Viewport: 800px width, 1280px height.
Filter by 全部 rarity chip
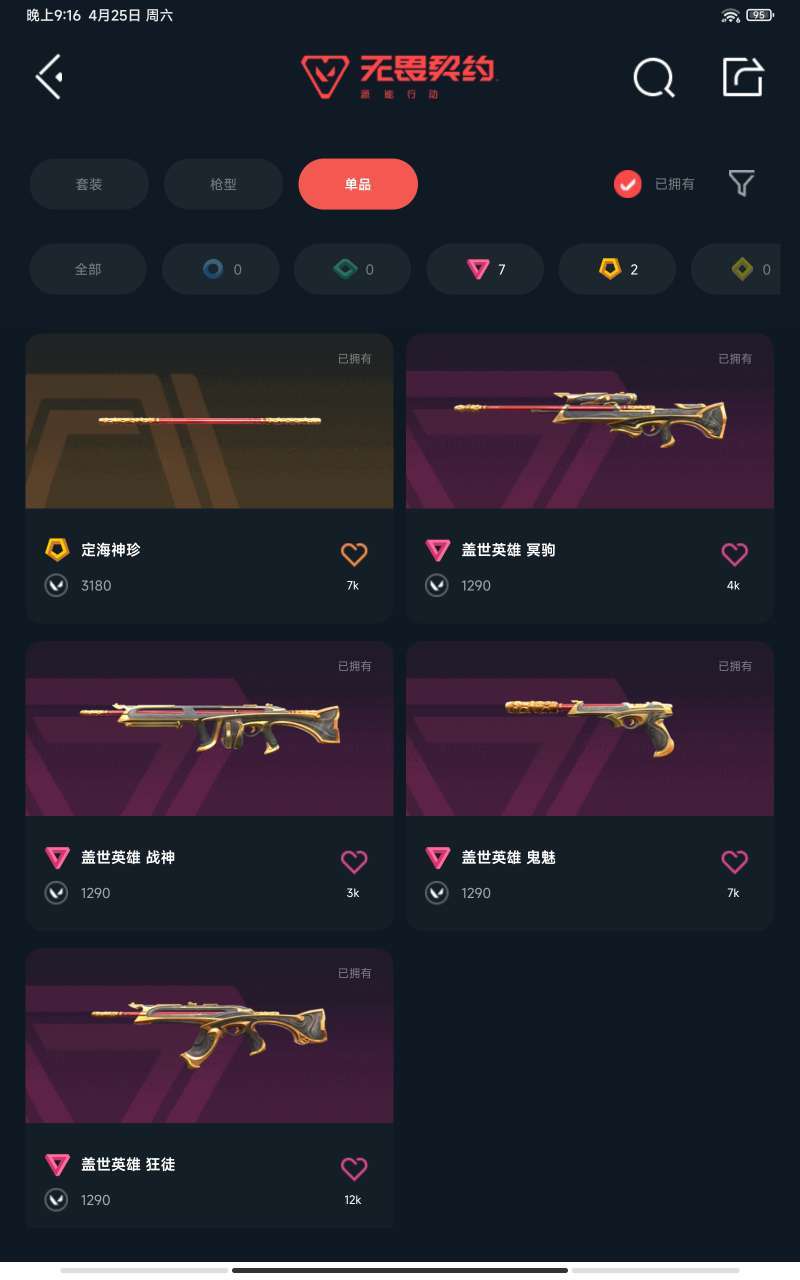88,269
